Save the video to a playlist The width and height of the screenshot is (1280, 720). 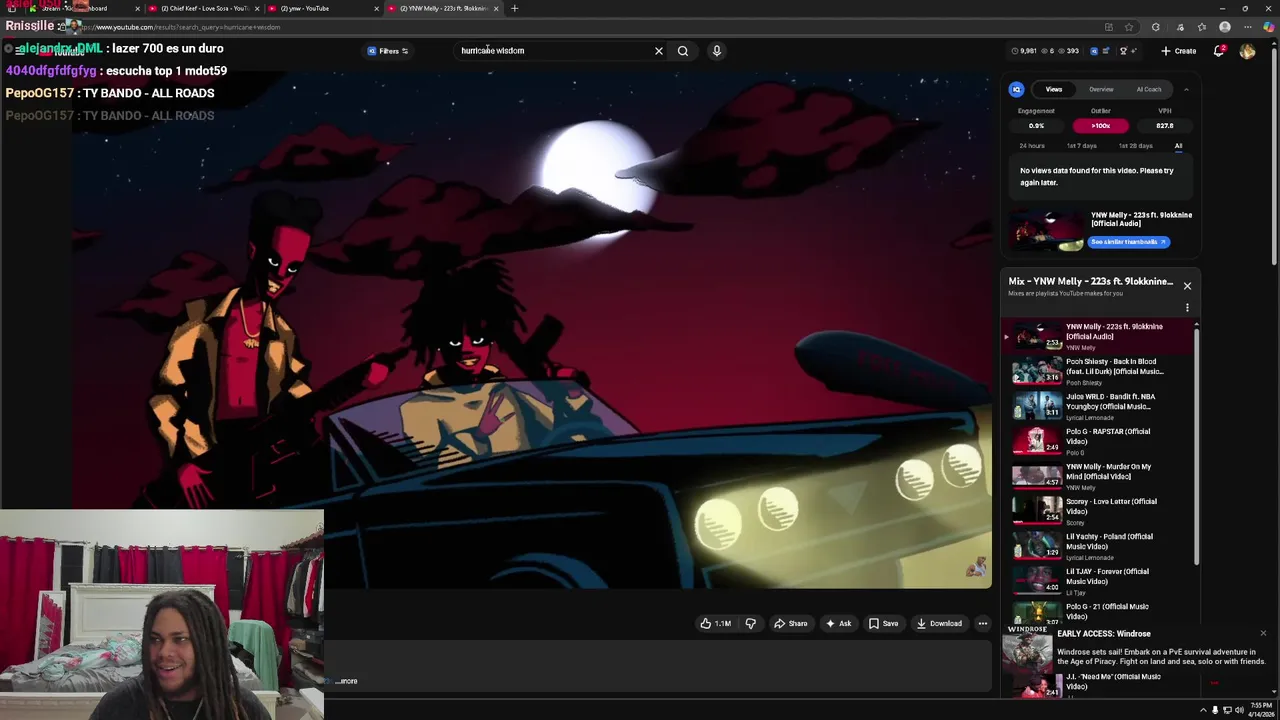point(883,623)
